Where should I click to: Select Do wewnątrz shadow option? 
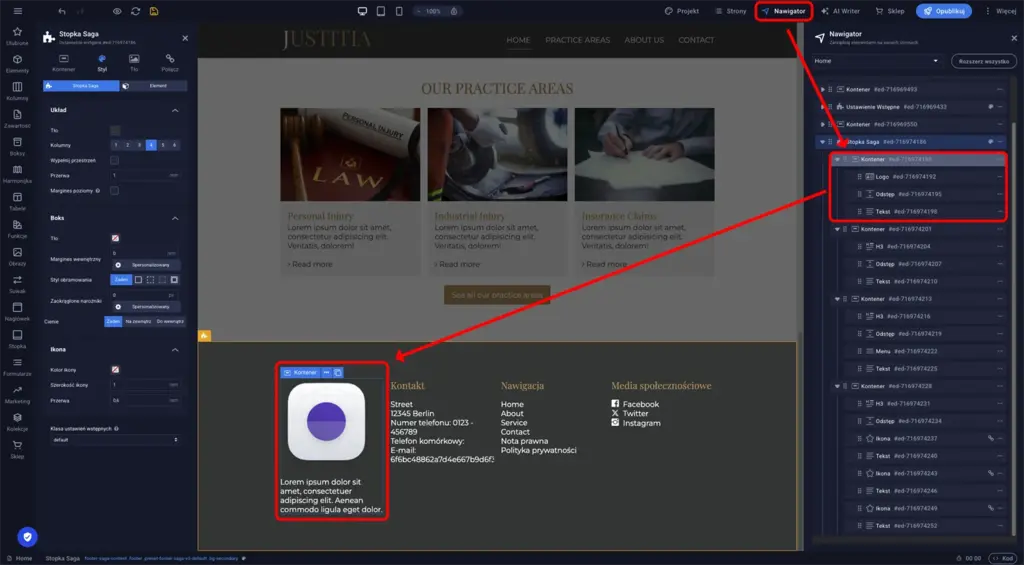point(170,321)
